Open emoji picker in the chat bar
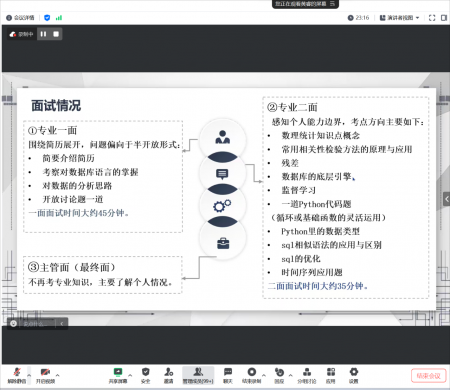This screenshot has width=450, height=390. (x=13, y=323)
